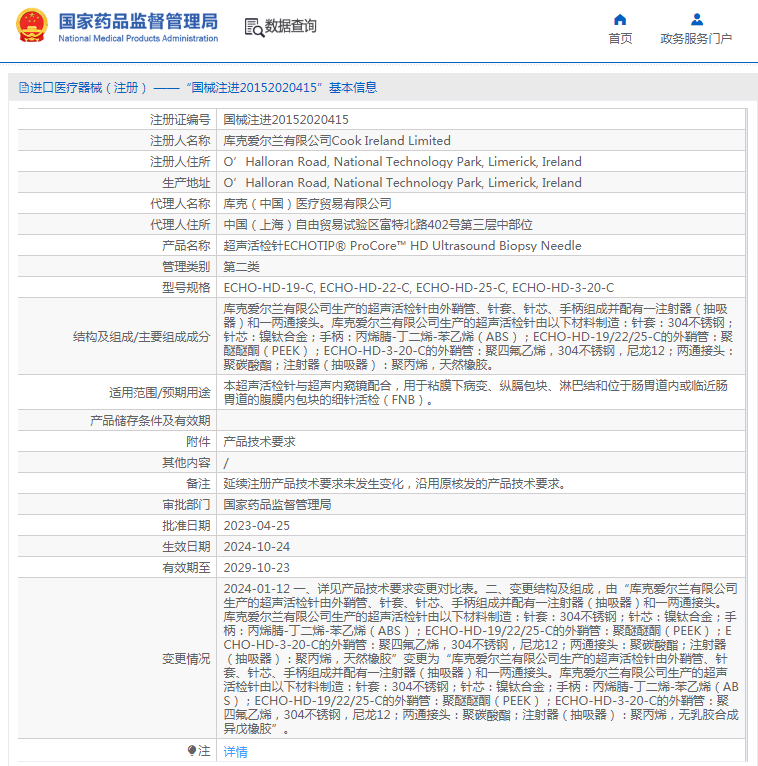Click the 变更情况 row label
Viewport: 758px width, 766px height.
coord(186,659)
